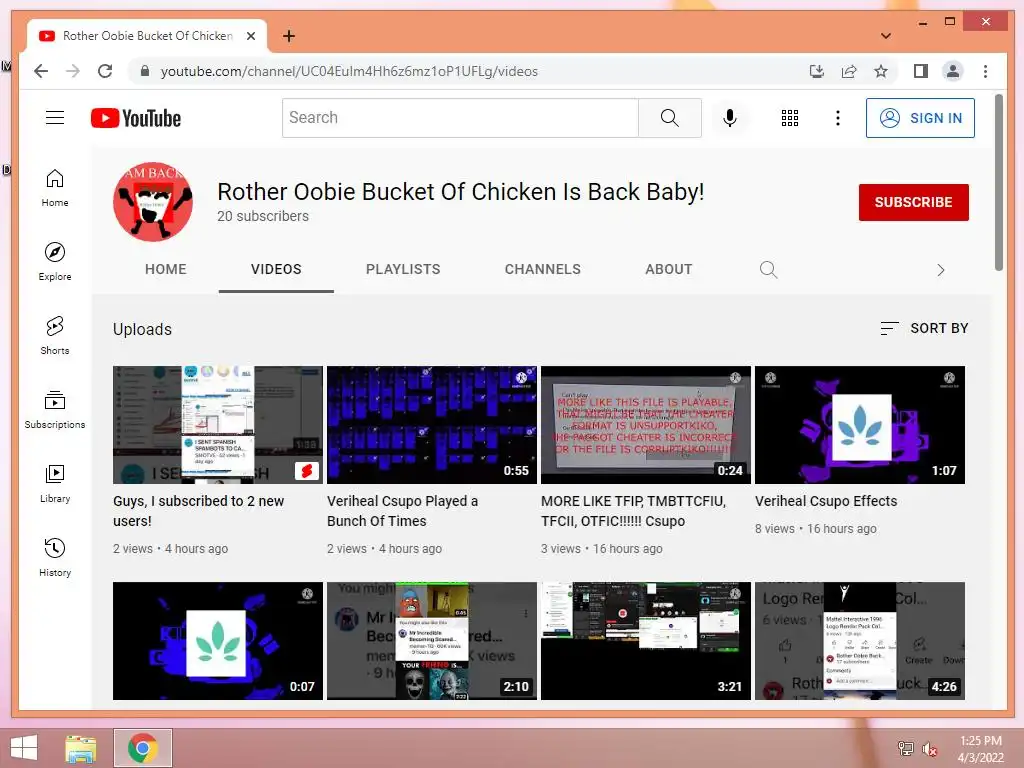Open File Explorer from the taskbar

[81, 748]
